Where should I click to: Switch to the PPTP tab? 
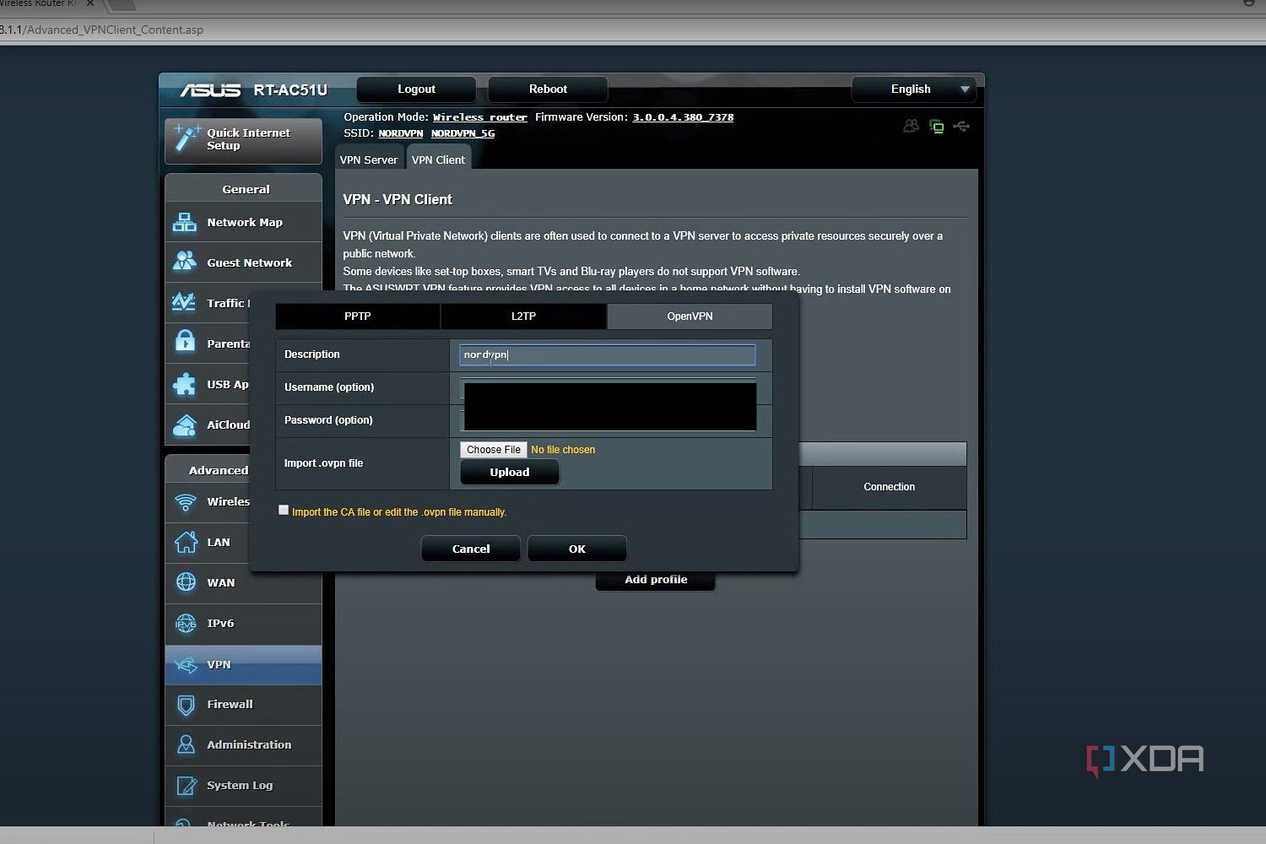(x=357, y=316)
